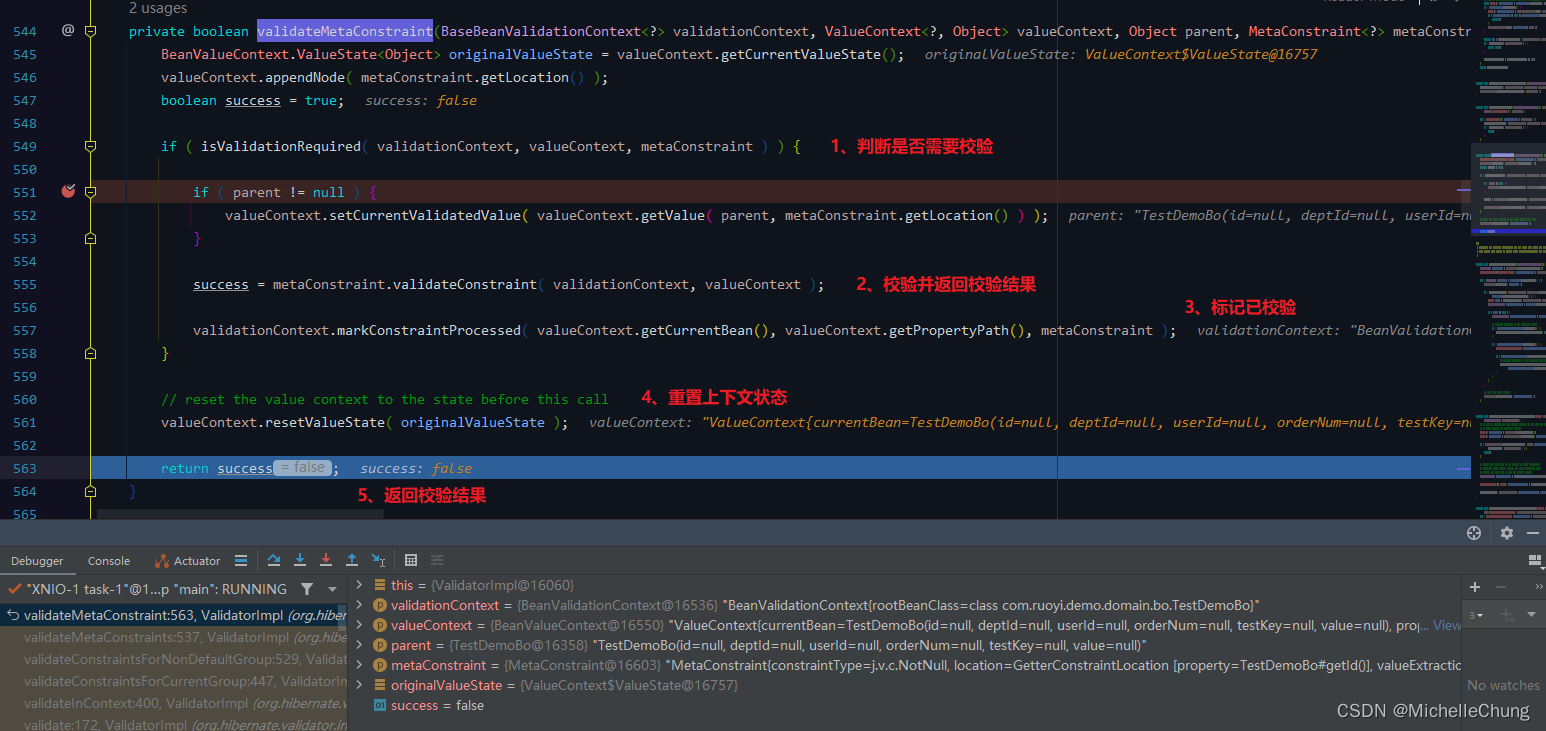Expand the validationContext variable node
The image size is (1546, 731).
(x=360, y=605)
